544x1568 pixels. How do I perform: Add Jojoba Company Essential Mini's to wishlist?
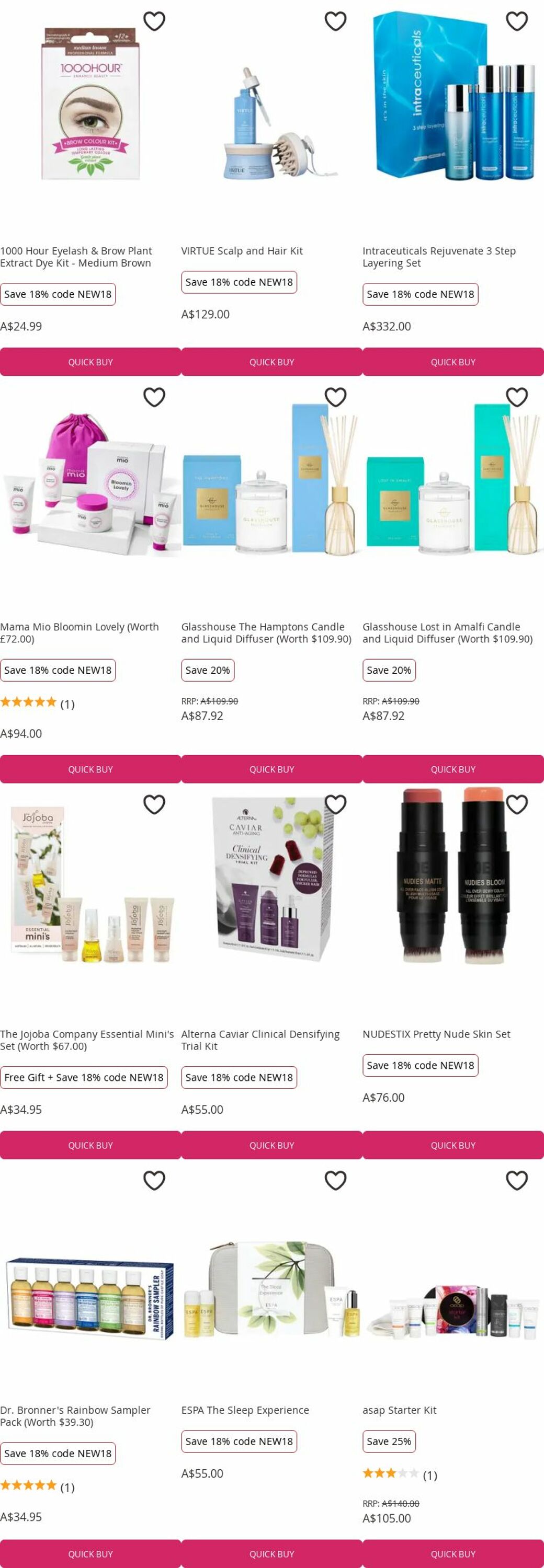click(x=154, y=804)
